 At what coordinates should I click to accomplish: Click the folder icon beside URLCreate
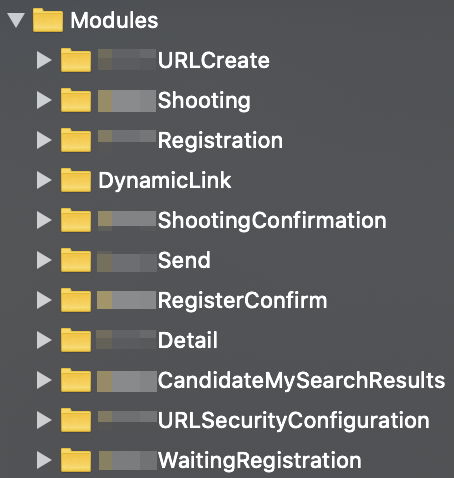[x=76, y=60]
